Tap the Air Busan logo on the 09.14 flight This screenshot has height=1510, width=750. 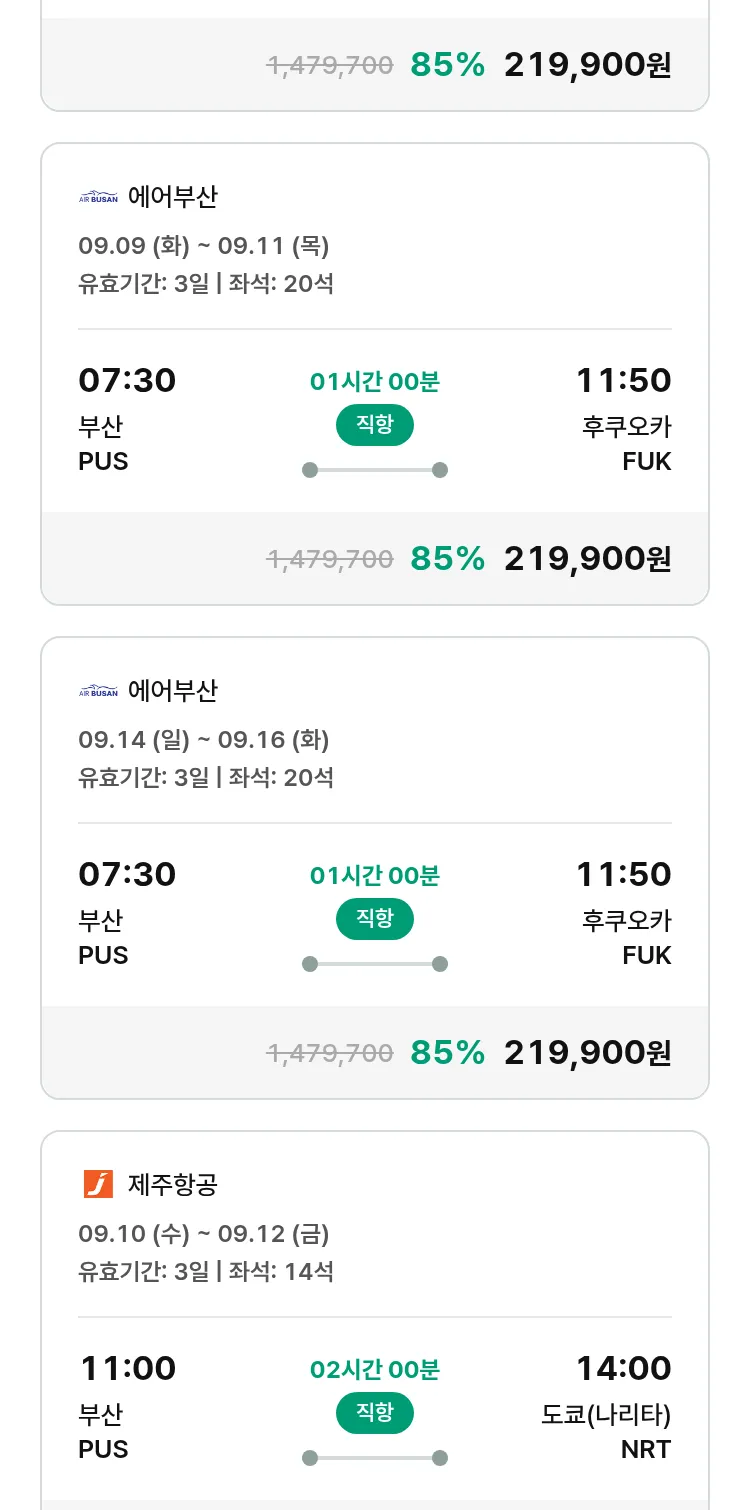tap(98, 691)
